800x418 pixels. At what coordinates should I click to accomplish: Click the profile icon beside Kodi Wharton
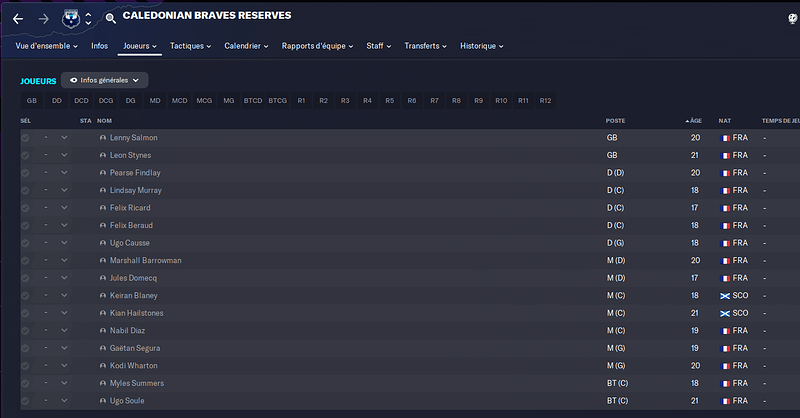(x=103, y=365)
